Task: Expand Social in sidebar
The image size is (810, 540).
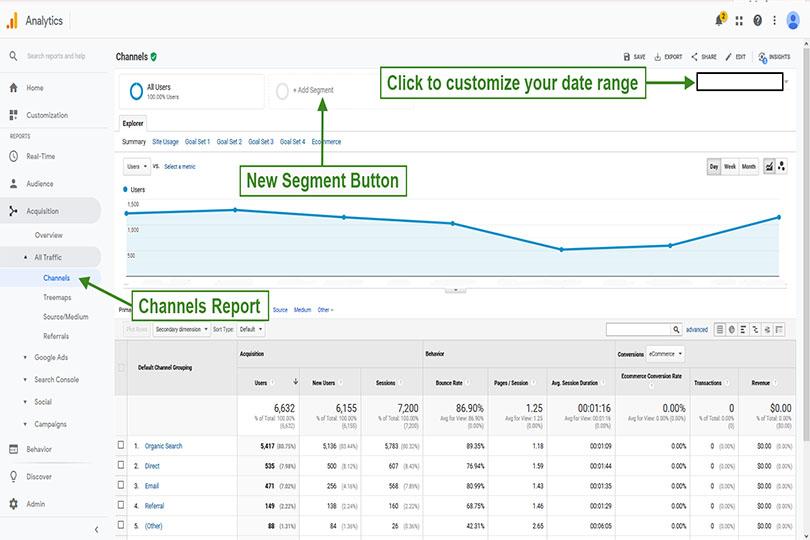Action: [25, 402]
